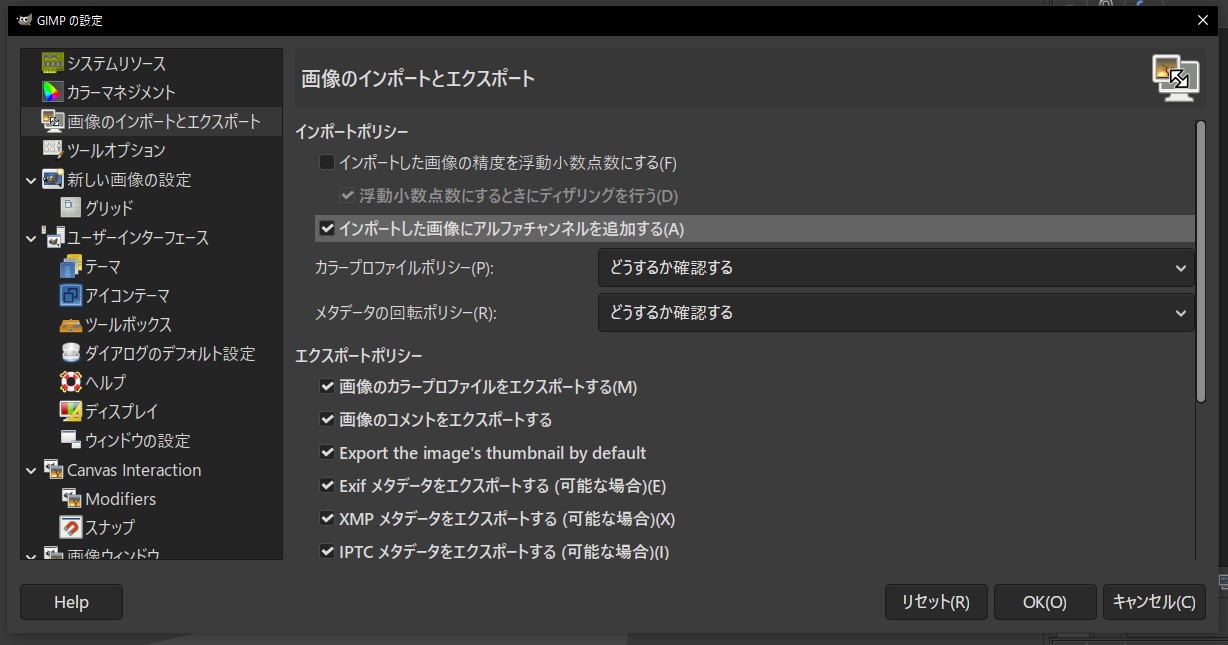Click the リセット(R) button
Viewport: 1228px width, 645px height.
tap(936, 602)
